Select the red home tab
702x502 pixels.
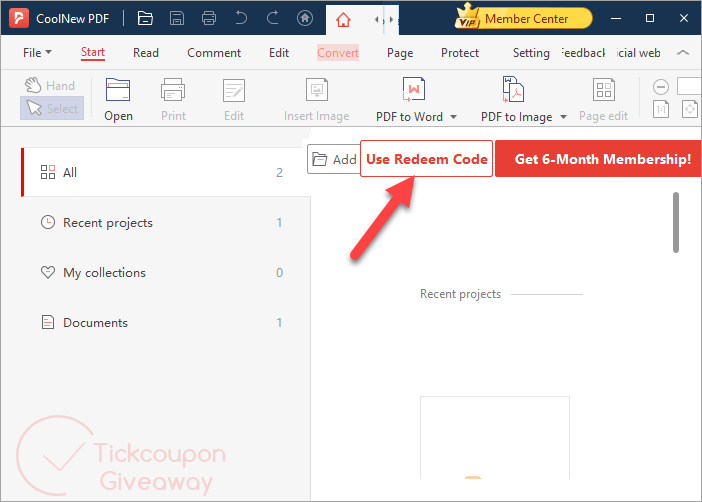click(343, 20)
